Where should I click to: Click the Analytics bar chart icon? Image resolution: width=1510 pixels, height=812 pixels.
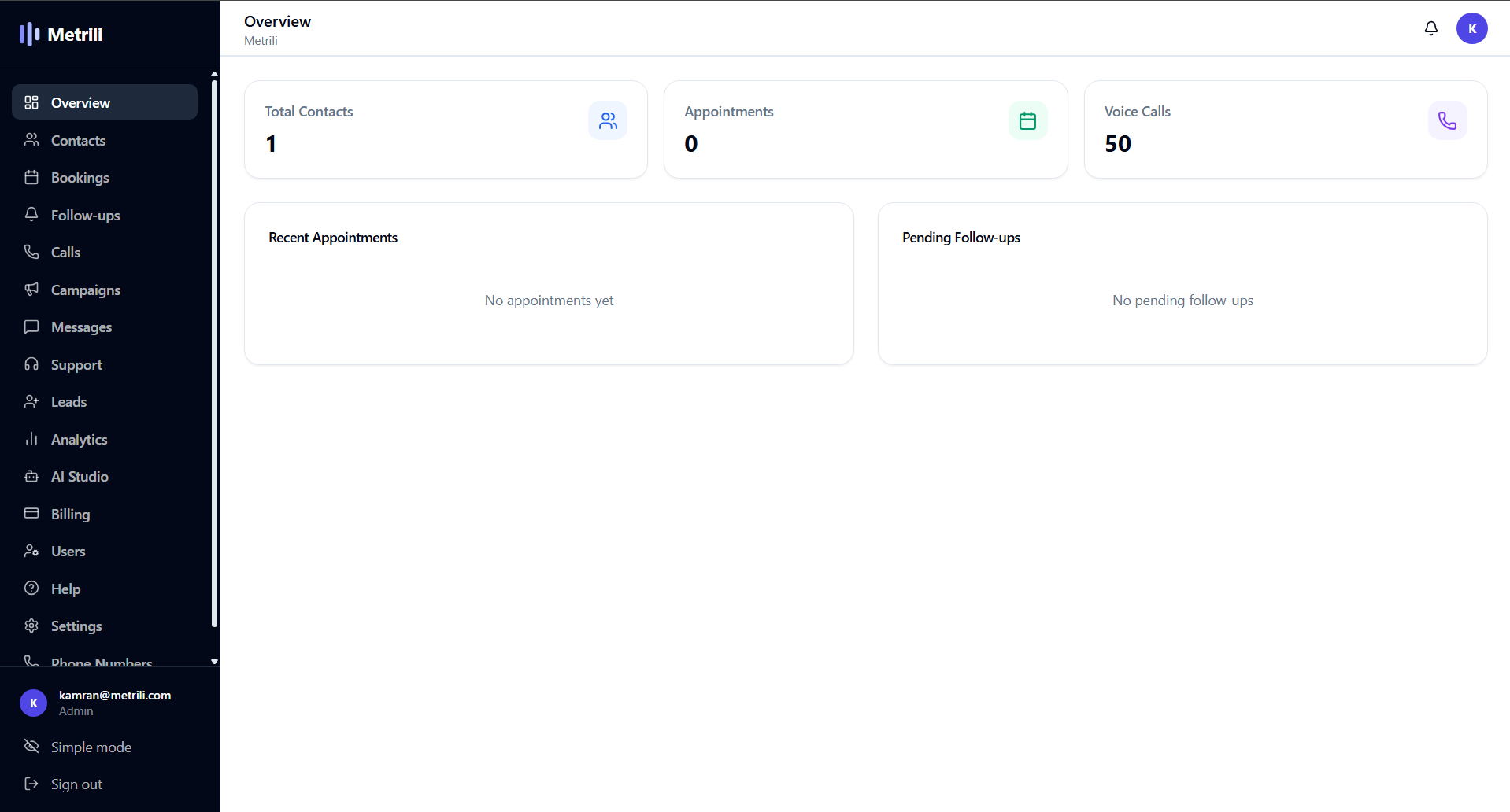click(31, 439)
